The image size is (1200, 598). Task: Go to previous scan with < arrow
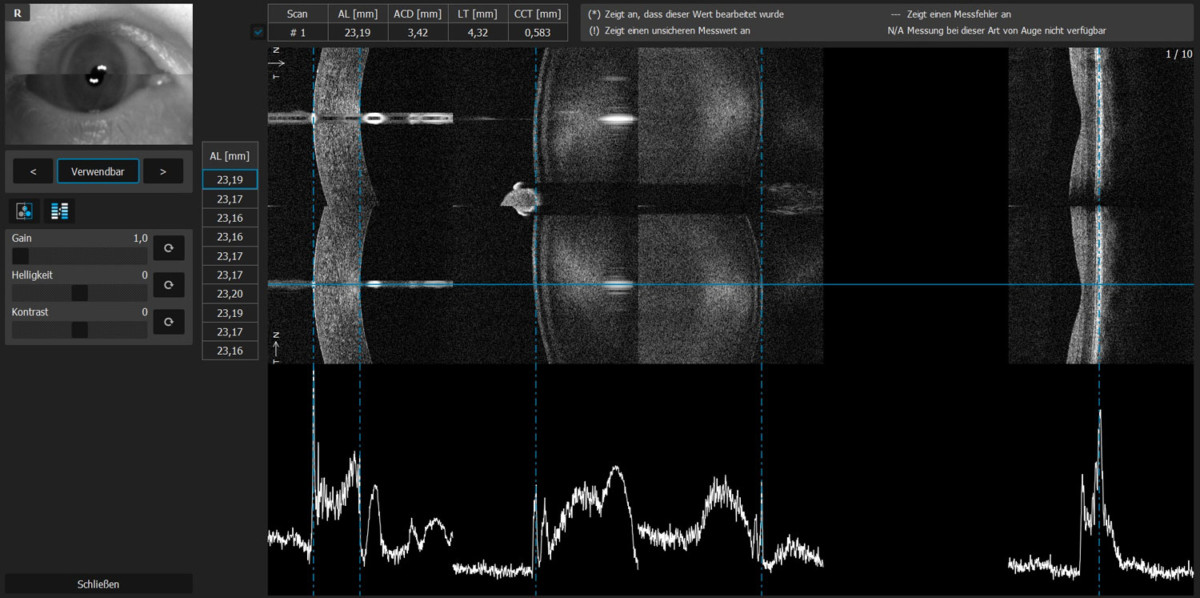coord(32,171)
